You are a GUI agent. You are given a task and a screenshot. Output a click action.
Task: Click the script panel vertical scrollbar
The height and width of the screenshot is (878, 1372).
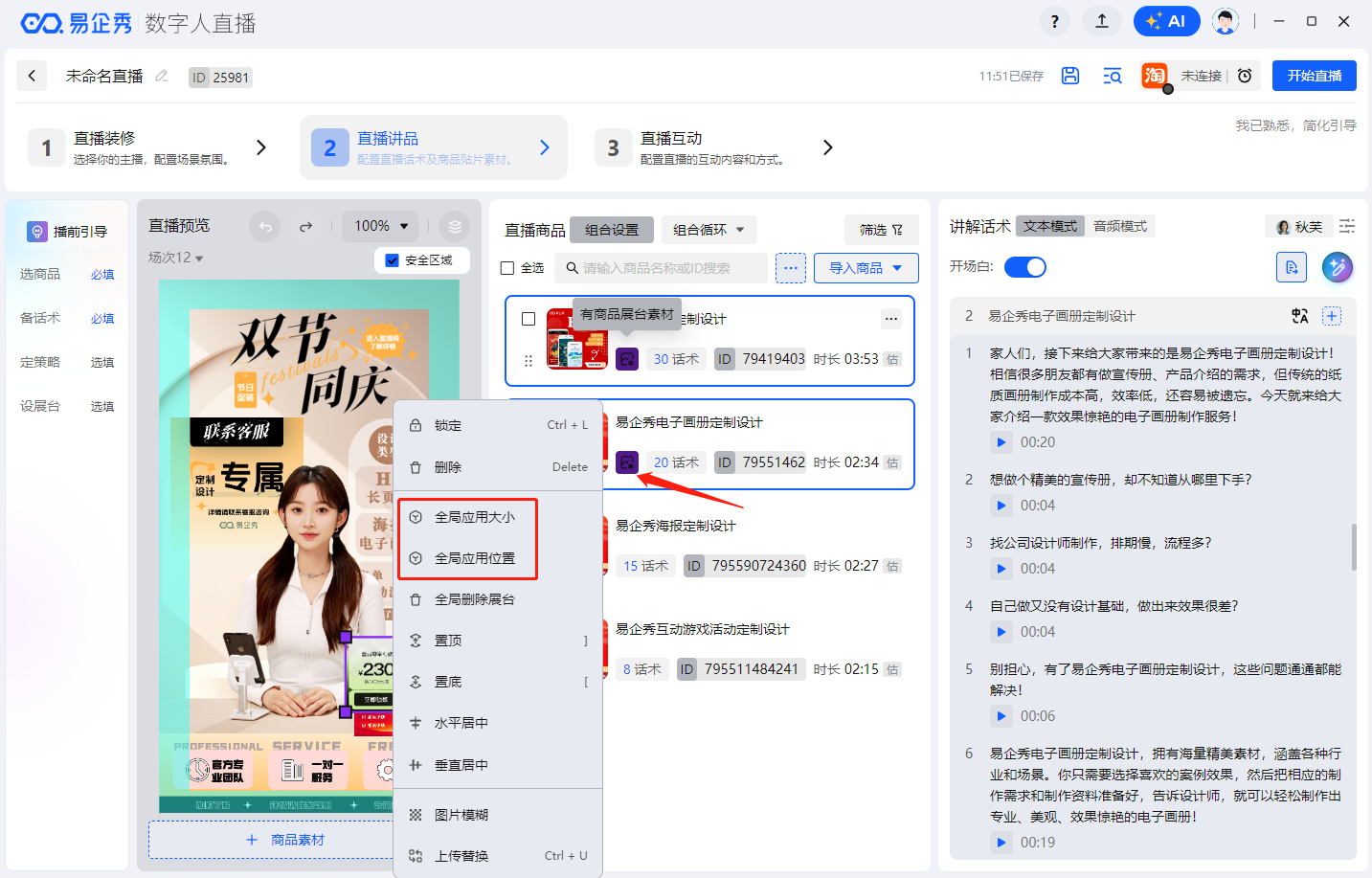coord(1354,547)
